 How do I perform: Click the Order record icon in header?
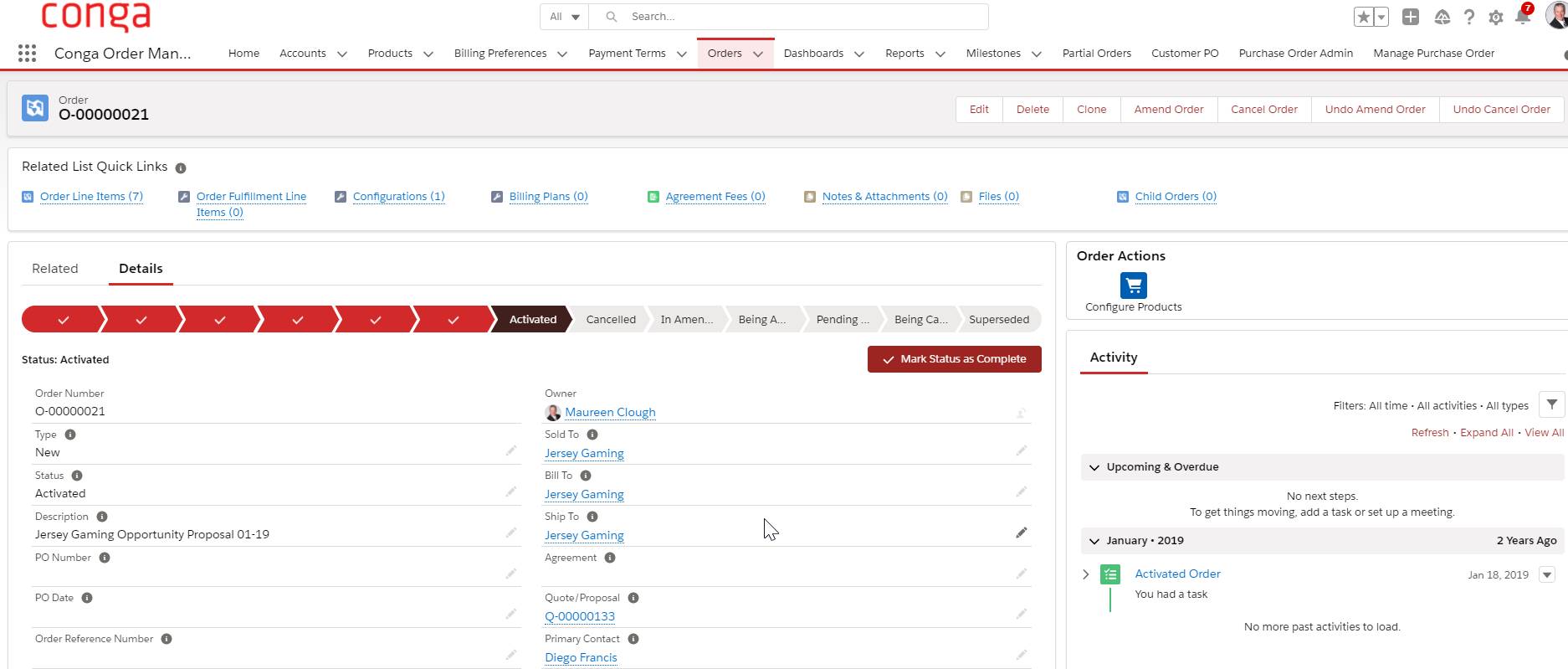[x=34, y=108]
